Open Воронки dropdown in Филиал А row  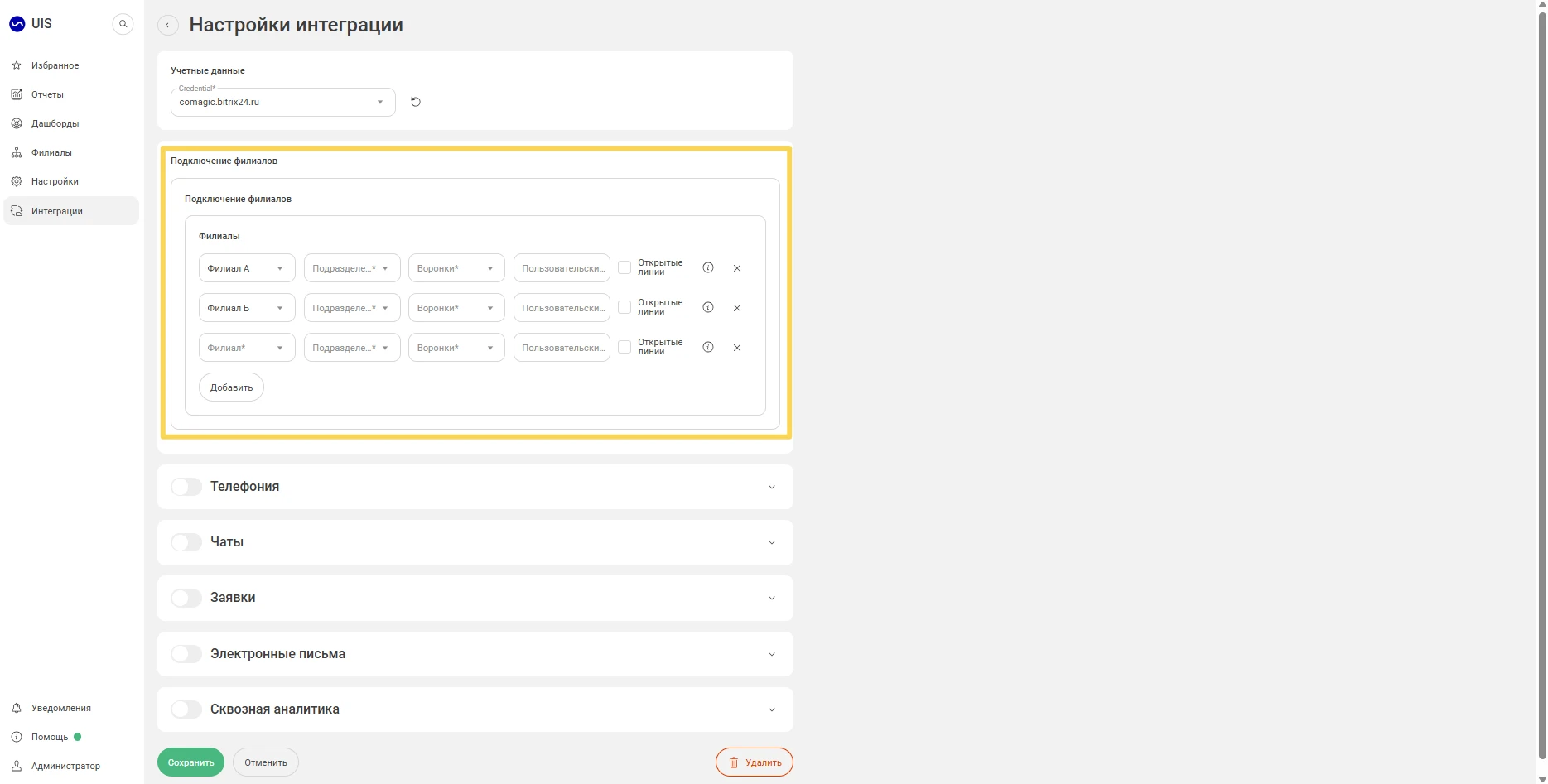[x=456, y=268]
